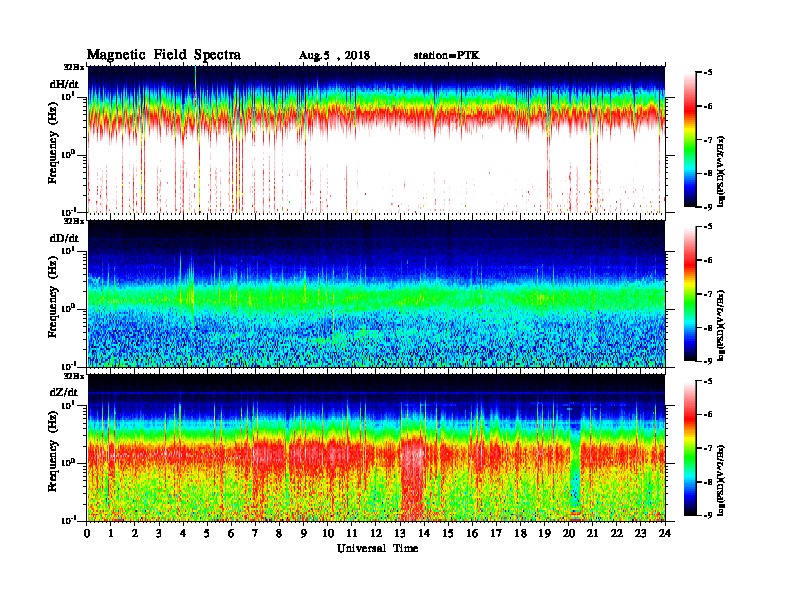Click hour 10 on the time axis
This screenshot has height=612, width=792.
point(328,534)
